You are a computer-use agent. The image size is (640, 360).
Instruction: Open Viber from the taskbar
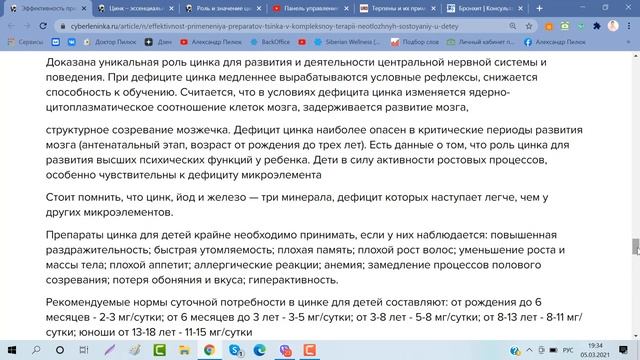pyautogui.click(x=285, y=350)
